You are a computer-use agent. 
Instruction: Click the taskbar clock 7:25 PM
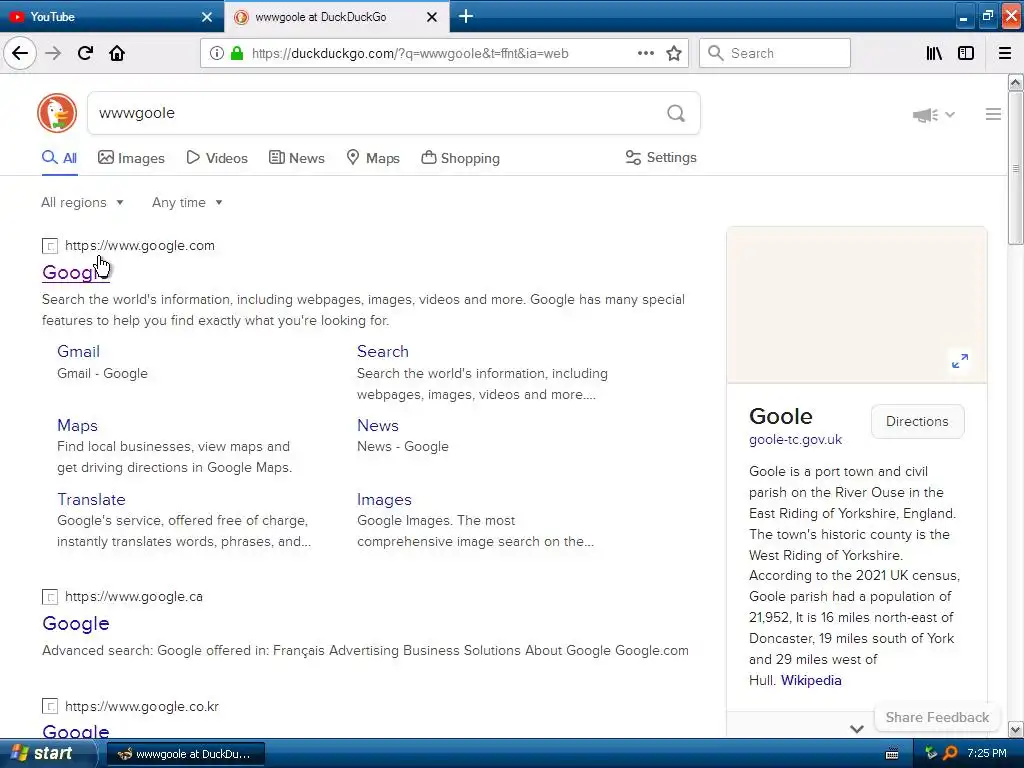pyautogui.click(x=987, y=753)
